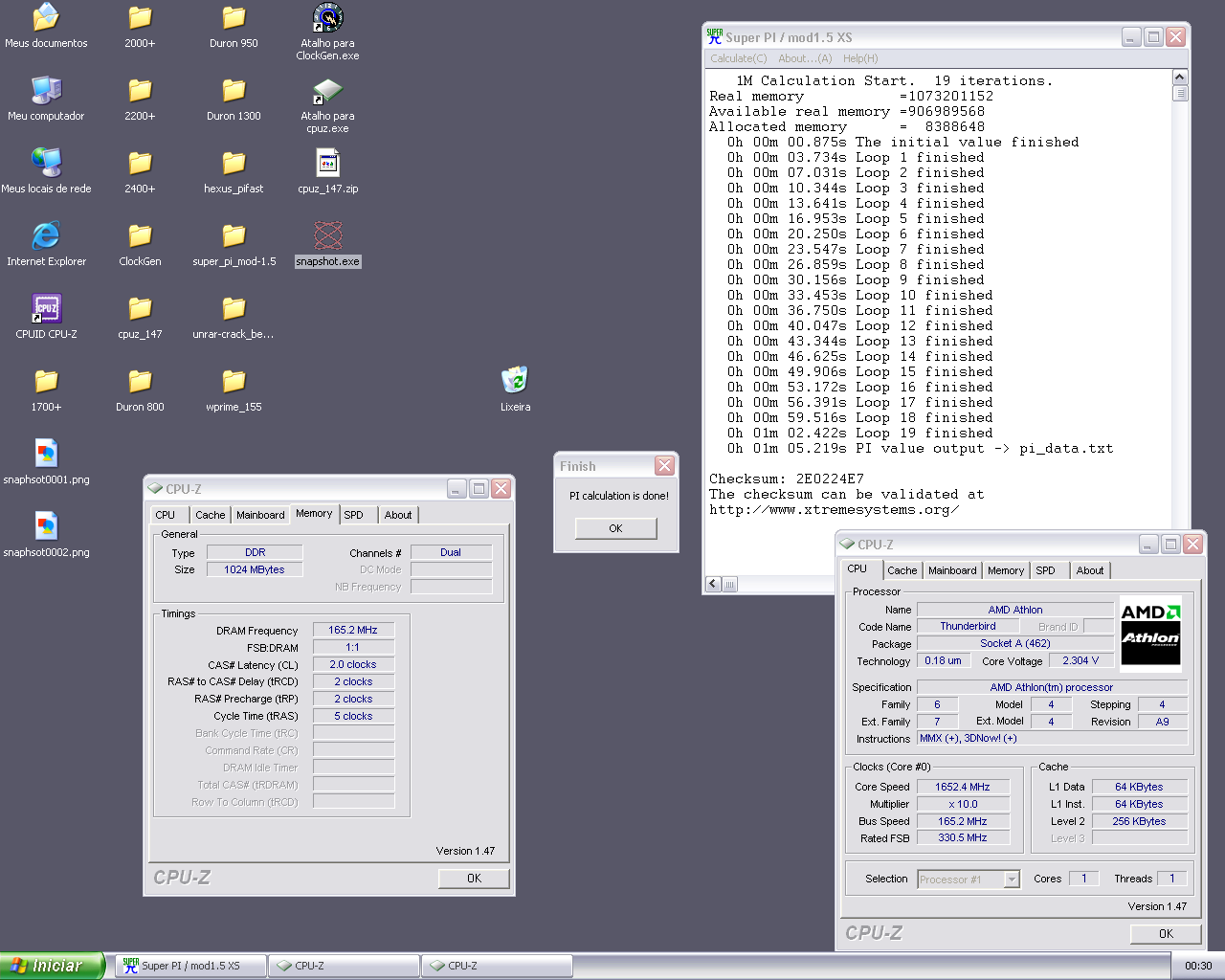Select the 2400+ folder
Screen dimensions: 1225x980
click(x=140, y=171)
